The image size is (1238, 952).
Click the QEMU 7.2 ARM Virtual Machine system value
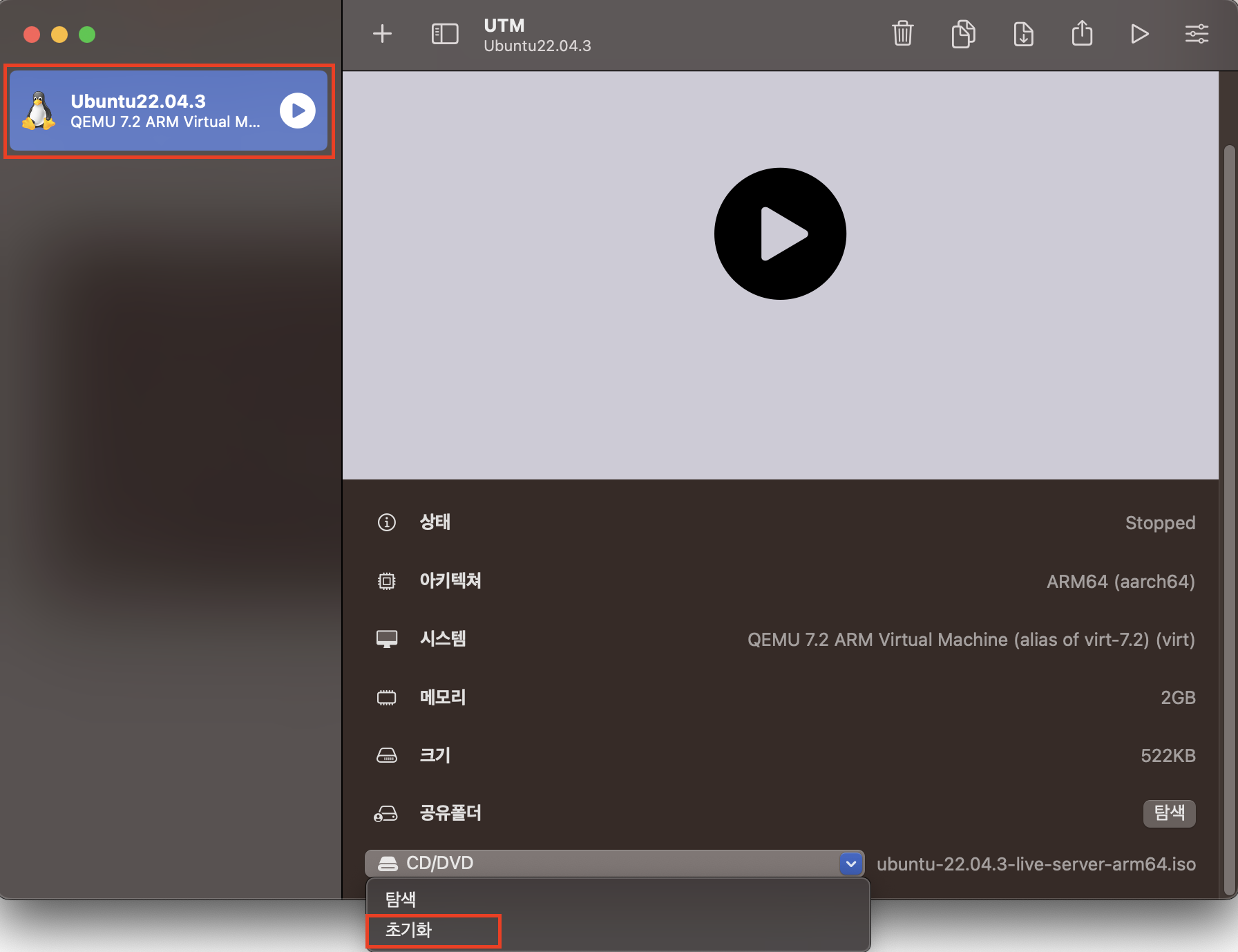971,640
